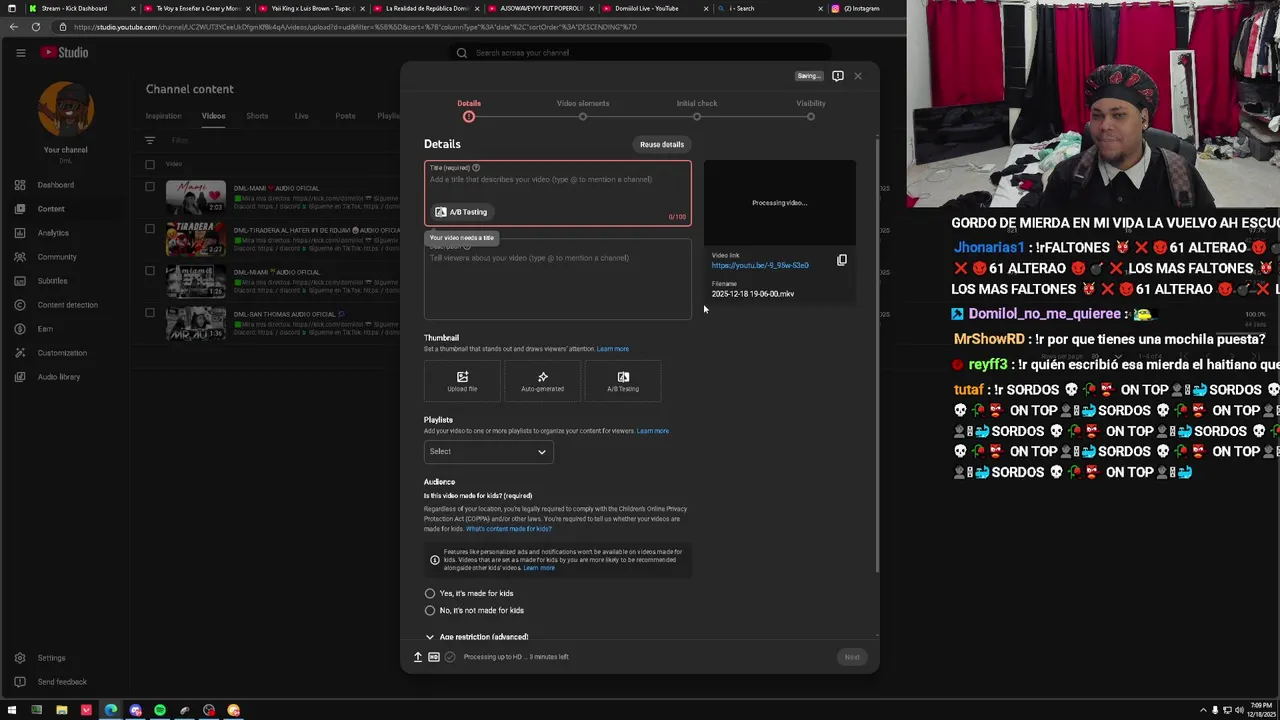Open Audio library in the Studio sidebar
The height and width of the screenshot is (720, 1280).
59,377
